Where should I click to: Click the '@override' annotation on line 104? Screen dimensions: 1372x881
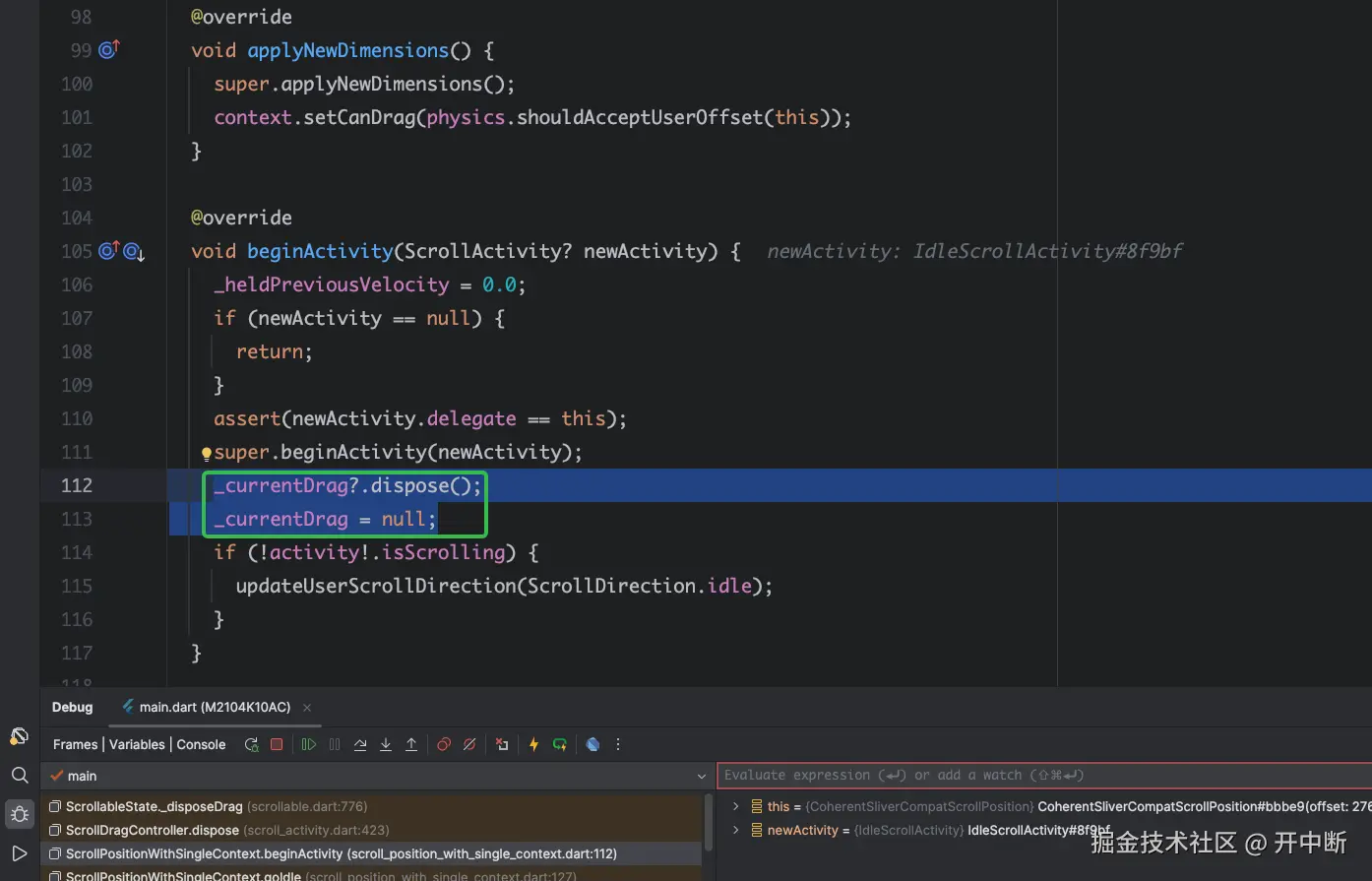coord(241,218)
